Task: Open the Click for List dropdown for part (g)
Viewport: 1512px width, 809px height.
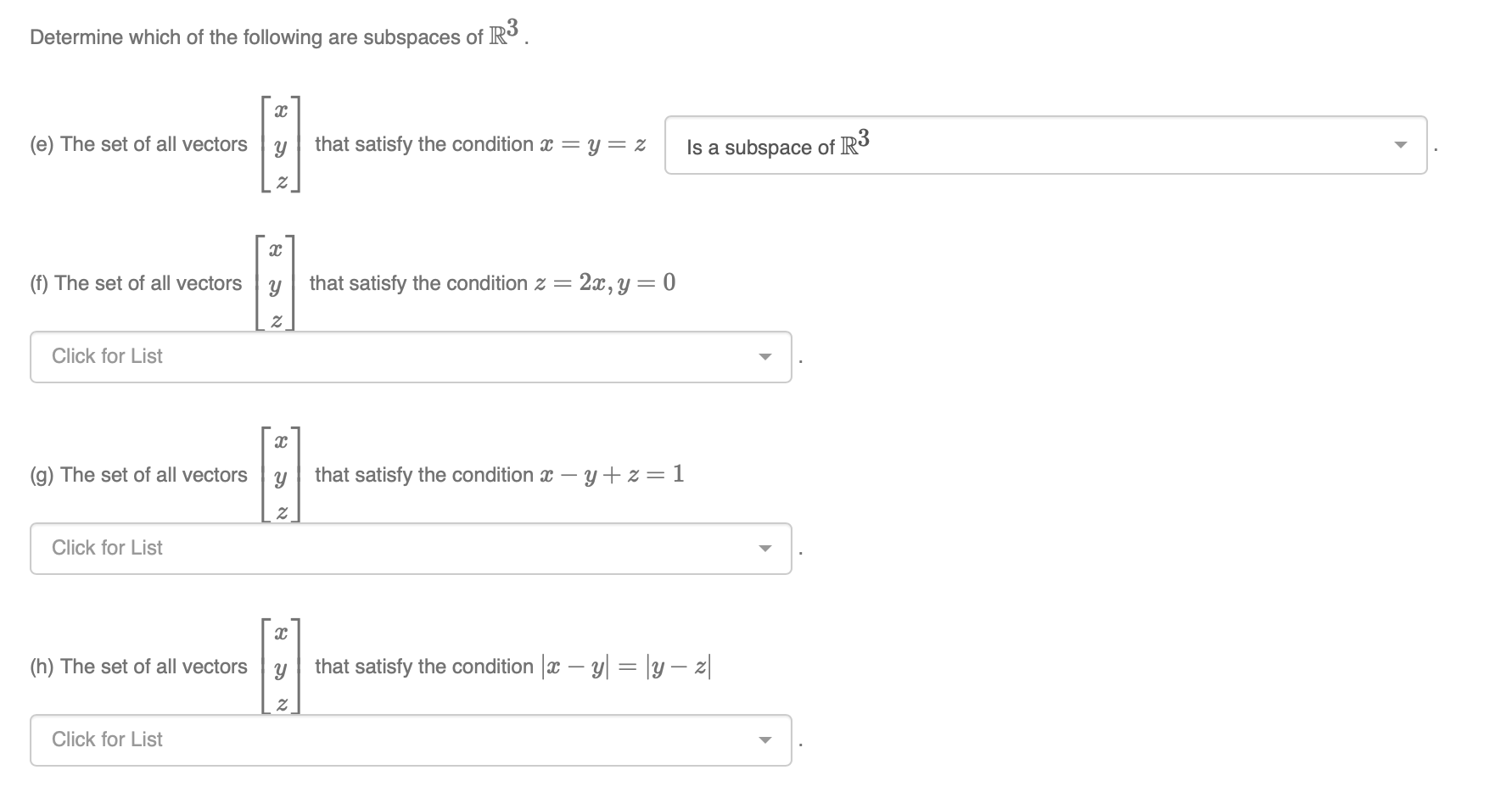Action: (x=412, y=549)
